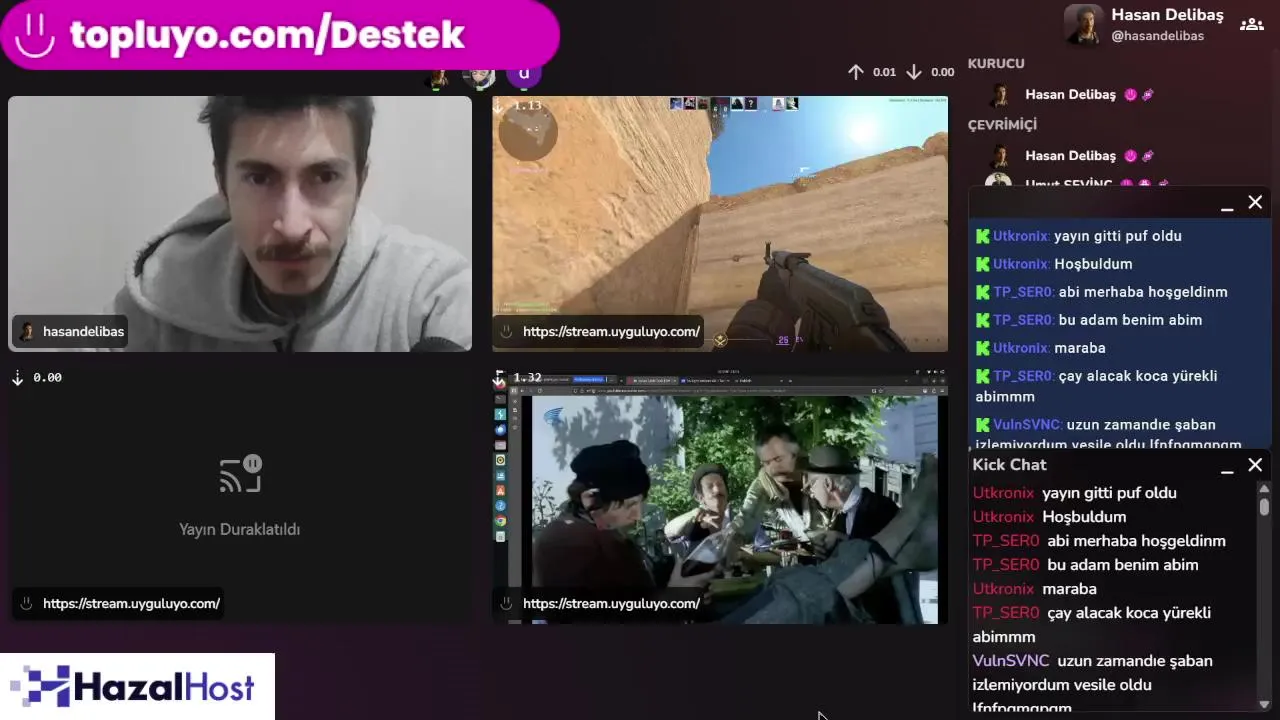Open the members list people icon

1251,25
